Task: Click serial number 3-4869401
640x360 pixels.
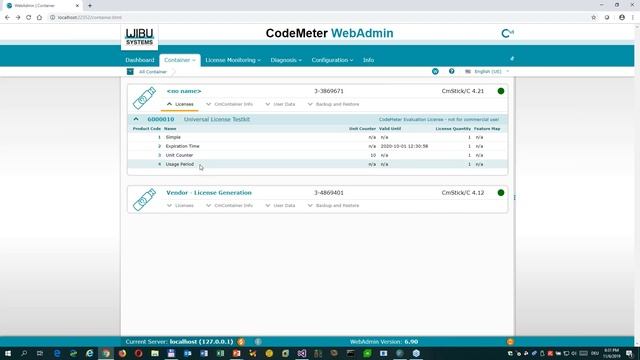Action: (x=329, y=193)
